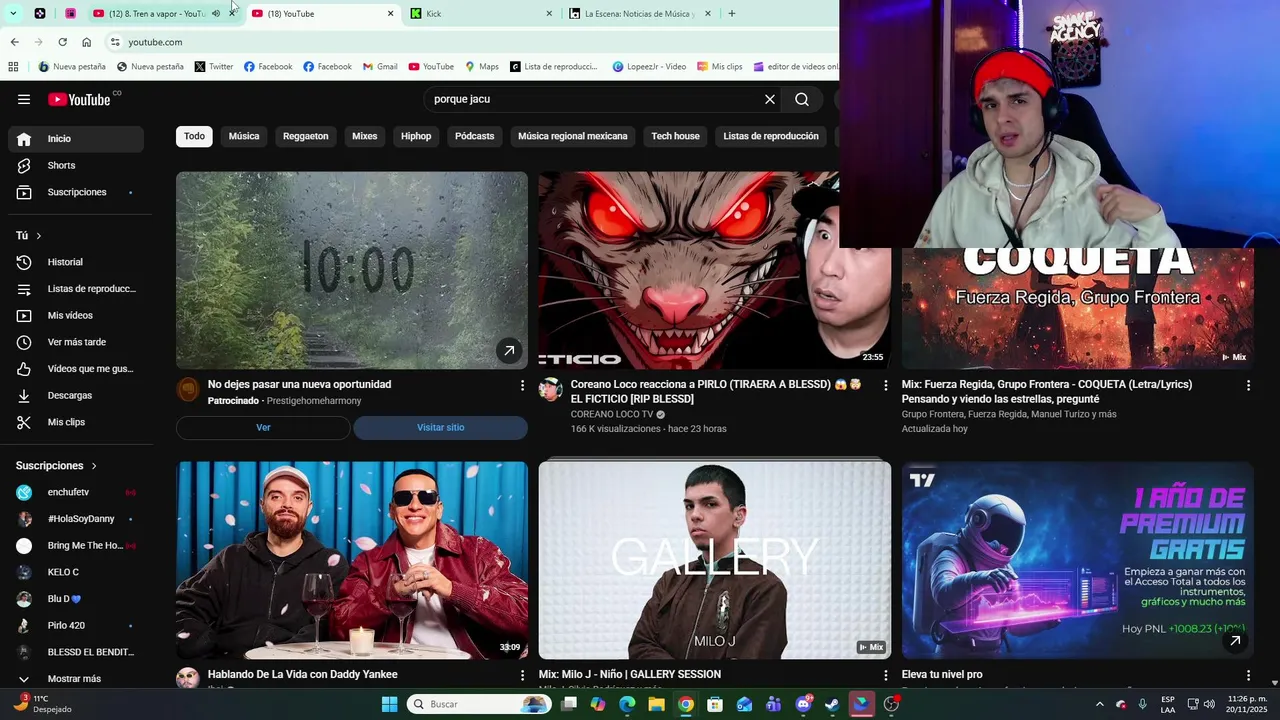Screen dimensions: 1280x720
Task: Open the tab search dropdown arrow
Action: point(12,14)
